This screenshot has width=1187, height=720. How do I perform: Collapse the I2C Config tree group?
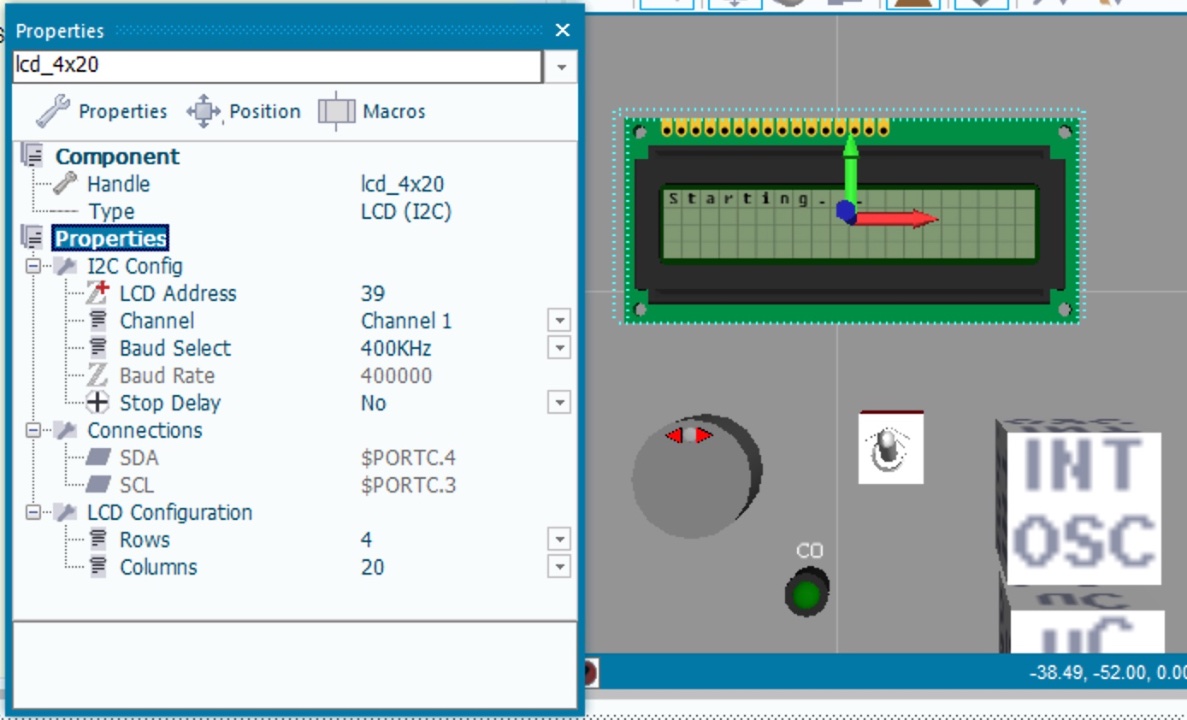click(x=33, y=266)
